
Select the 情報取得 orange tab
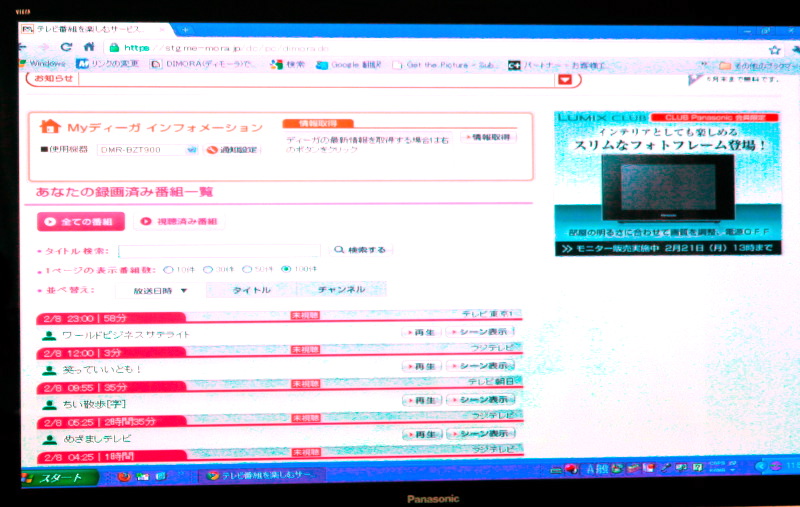pos(318,123)
